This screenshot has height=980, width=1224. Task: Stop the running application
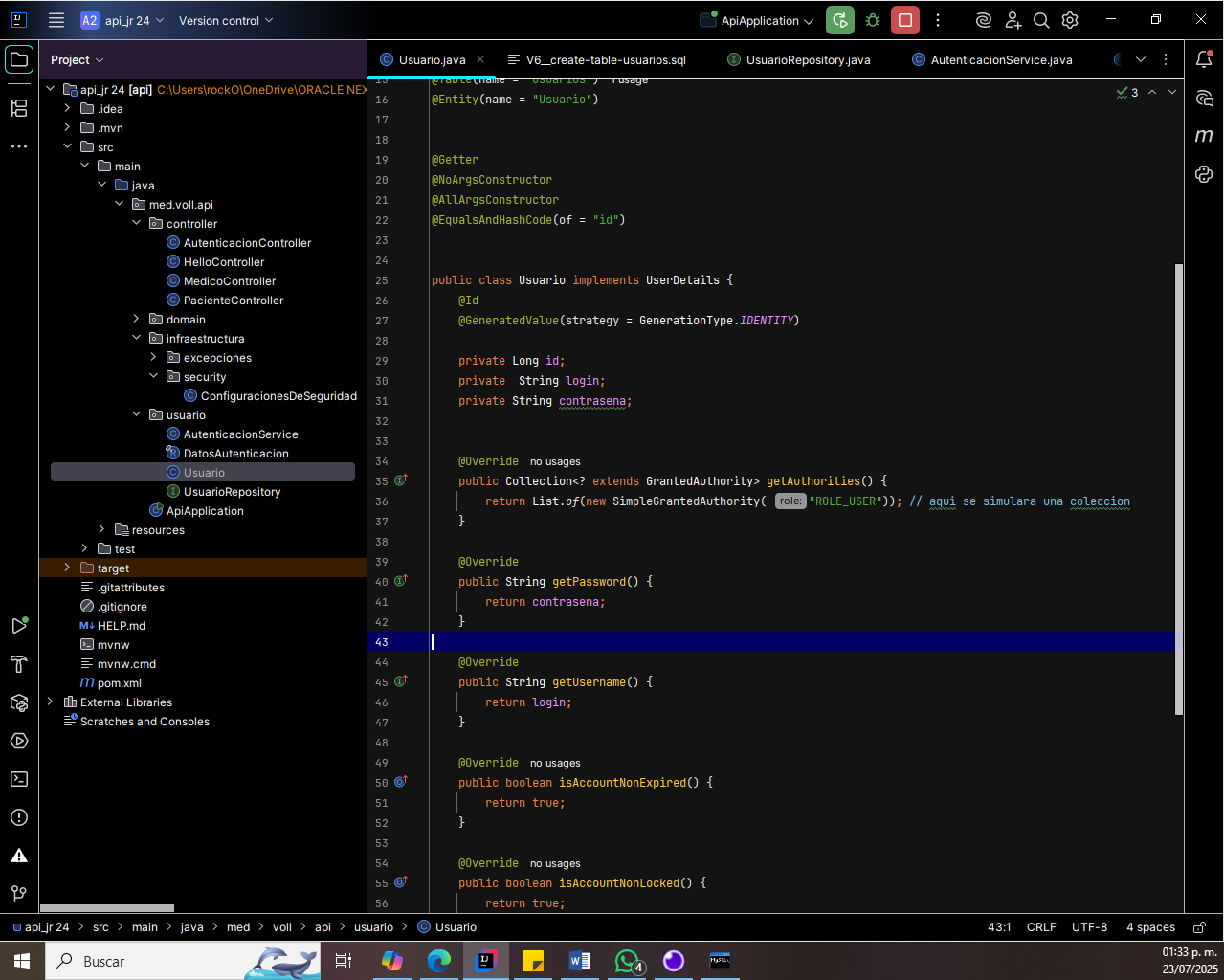click(x=905, y=20)
